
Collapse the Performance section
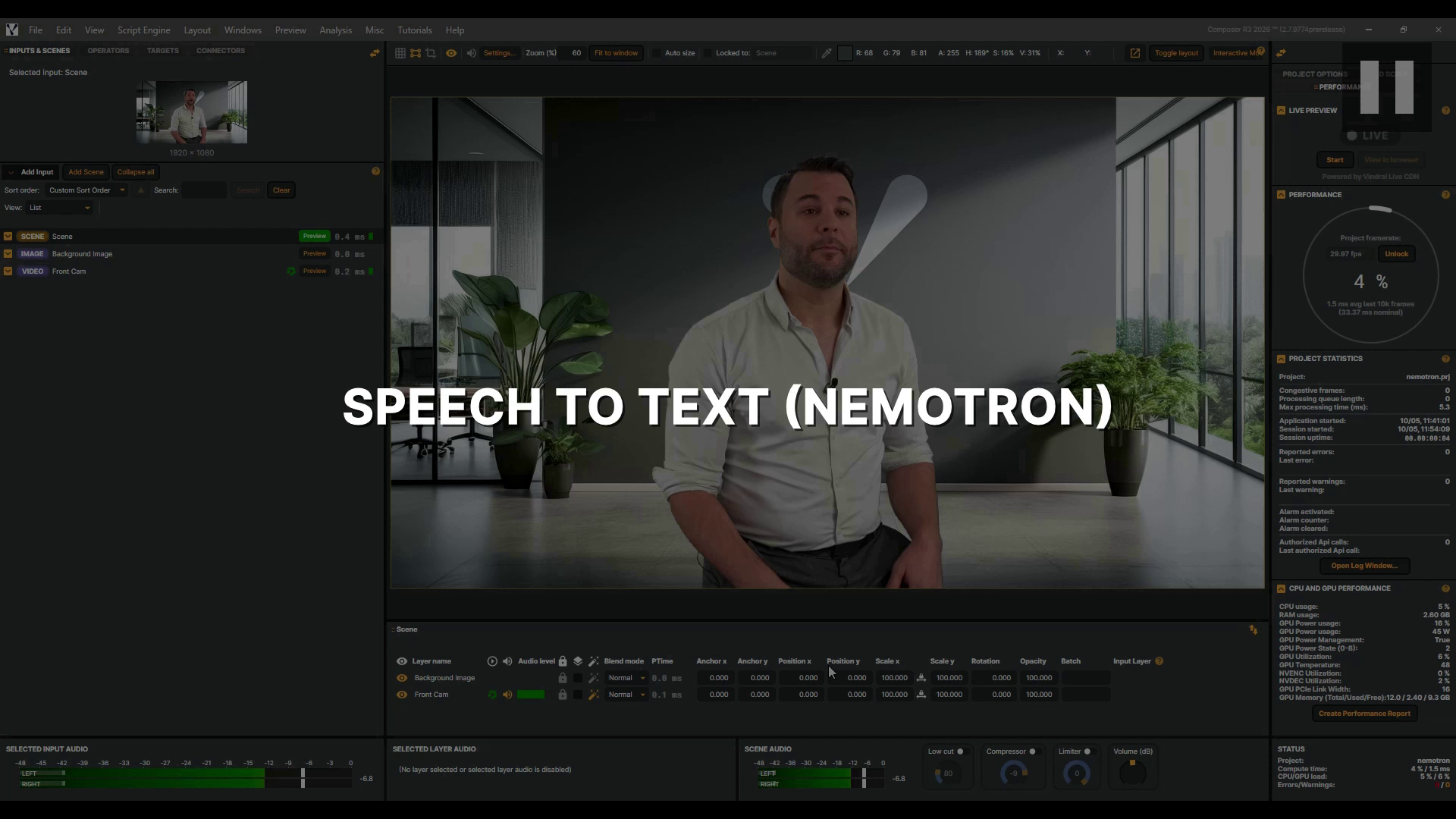[x=1282, y=195]
